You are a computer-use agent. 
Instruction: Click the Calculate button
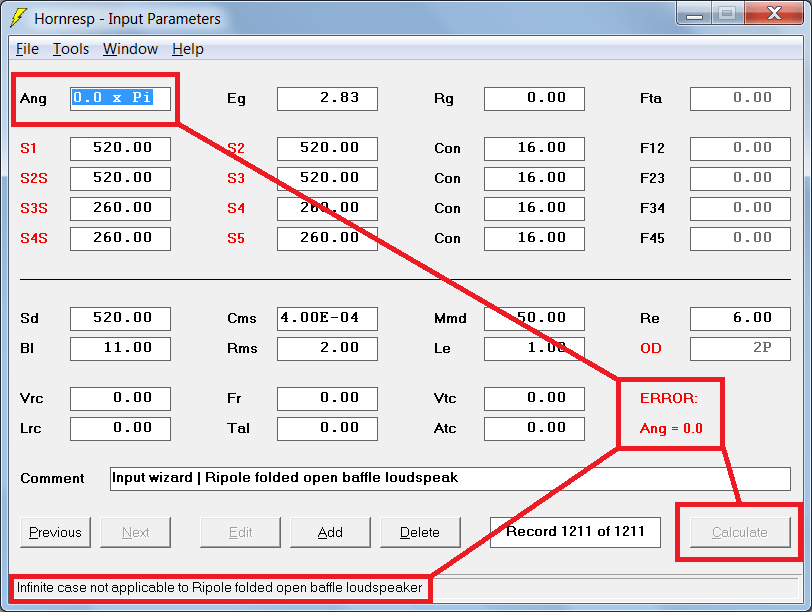point(740,532)
